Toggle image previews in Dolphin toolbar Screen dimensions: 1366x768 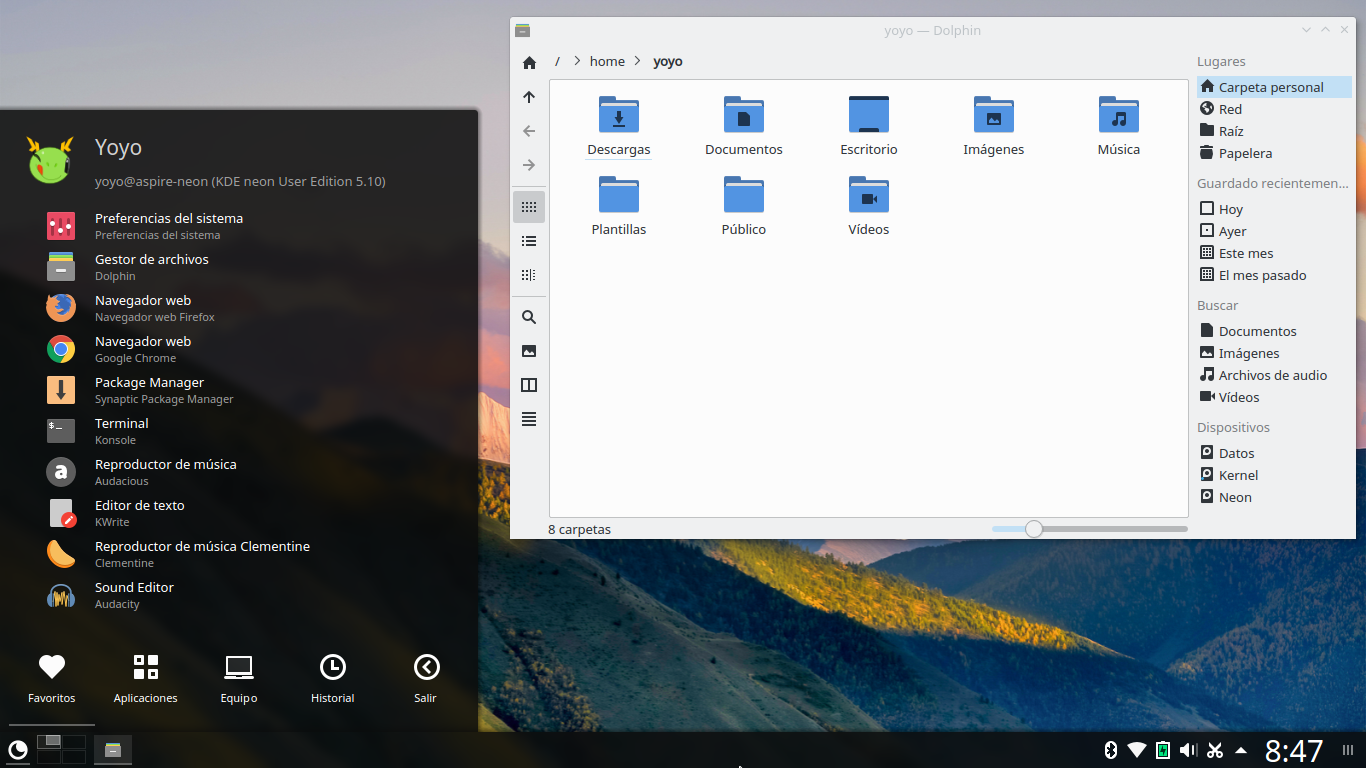[529, 351]
